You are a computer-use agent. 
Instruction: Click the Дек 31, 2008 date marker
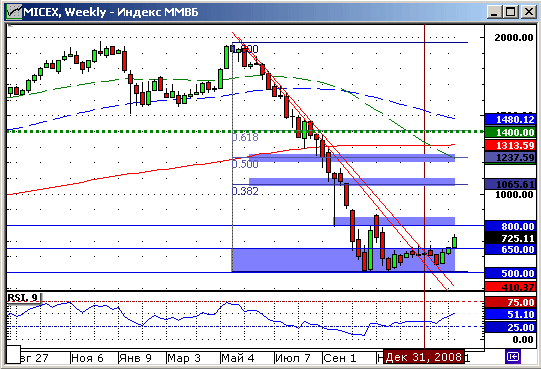point(423,357)
